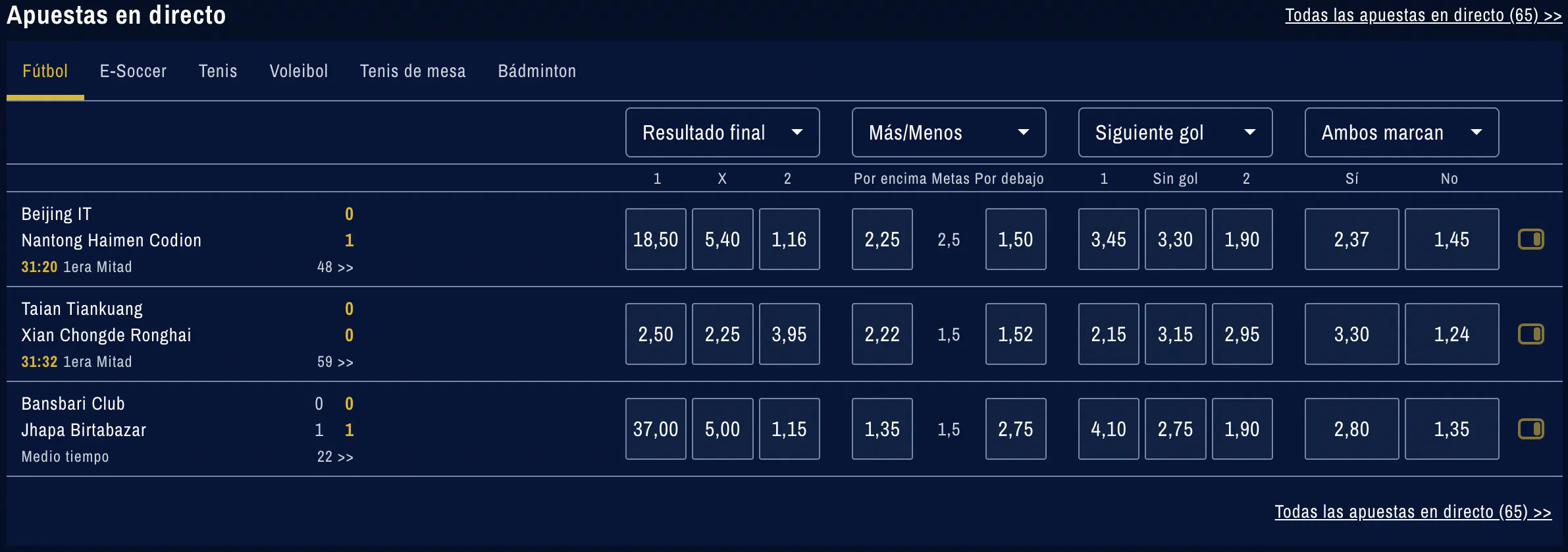Open the Siguiente gol dropdown

tap(1176, 132)
